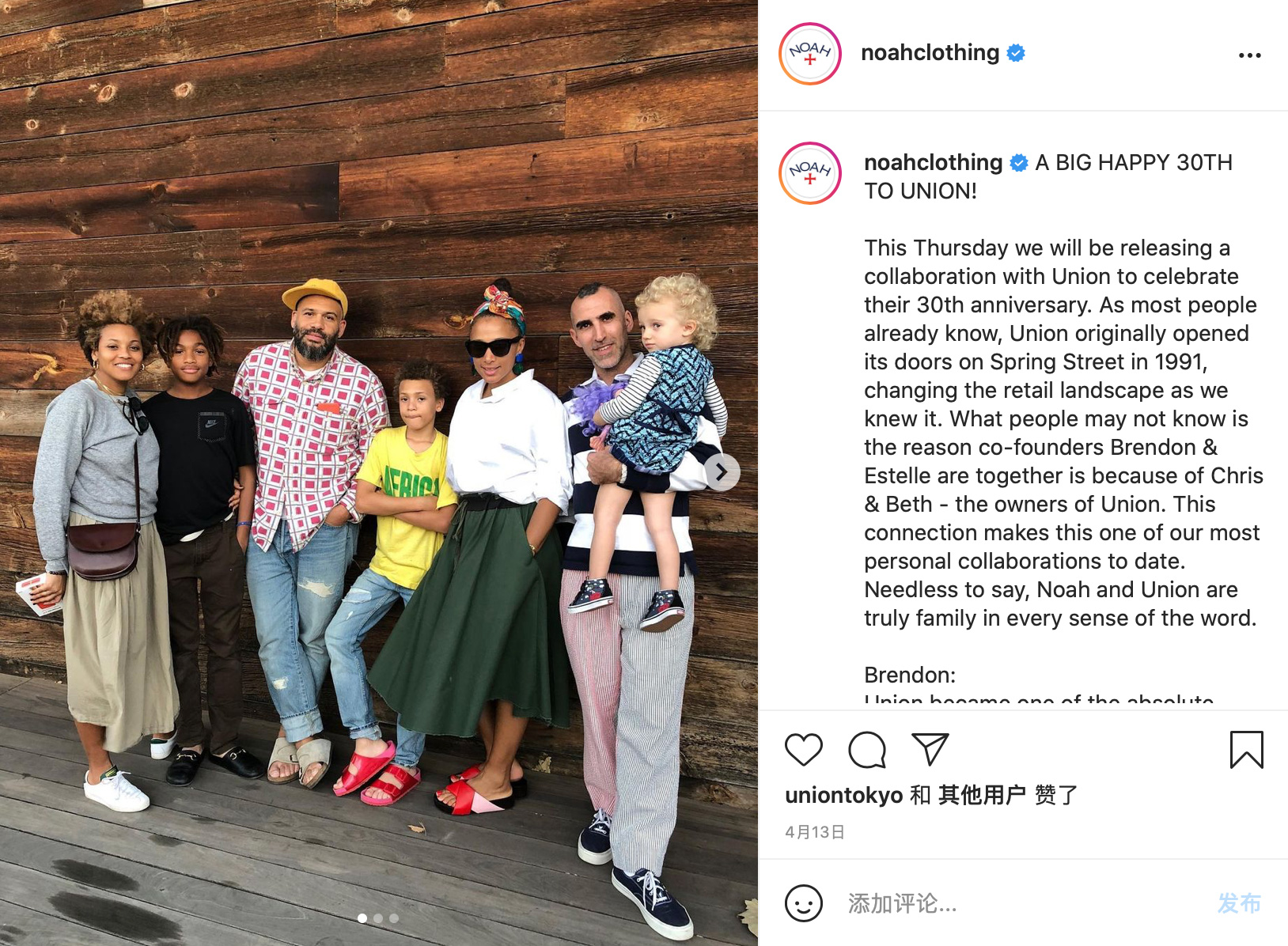Go to next photo with arrow
Screen dimensions: 1288x946
(721, 472)
